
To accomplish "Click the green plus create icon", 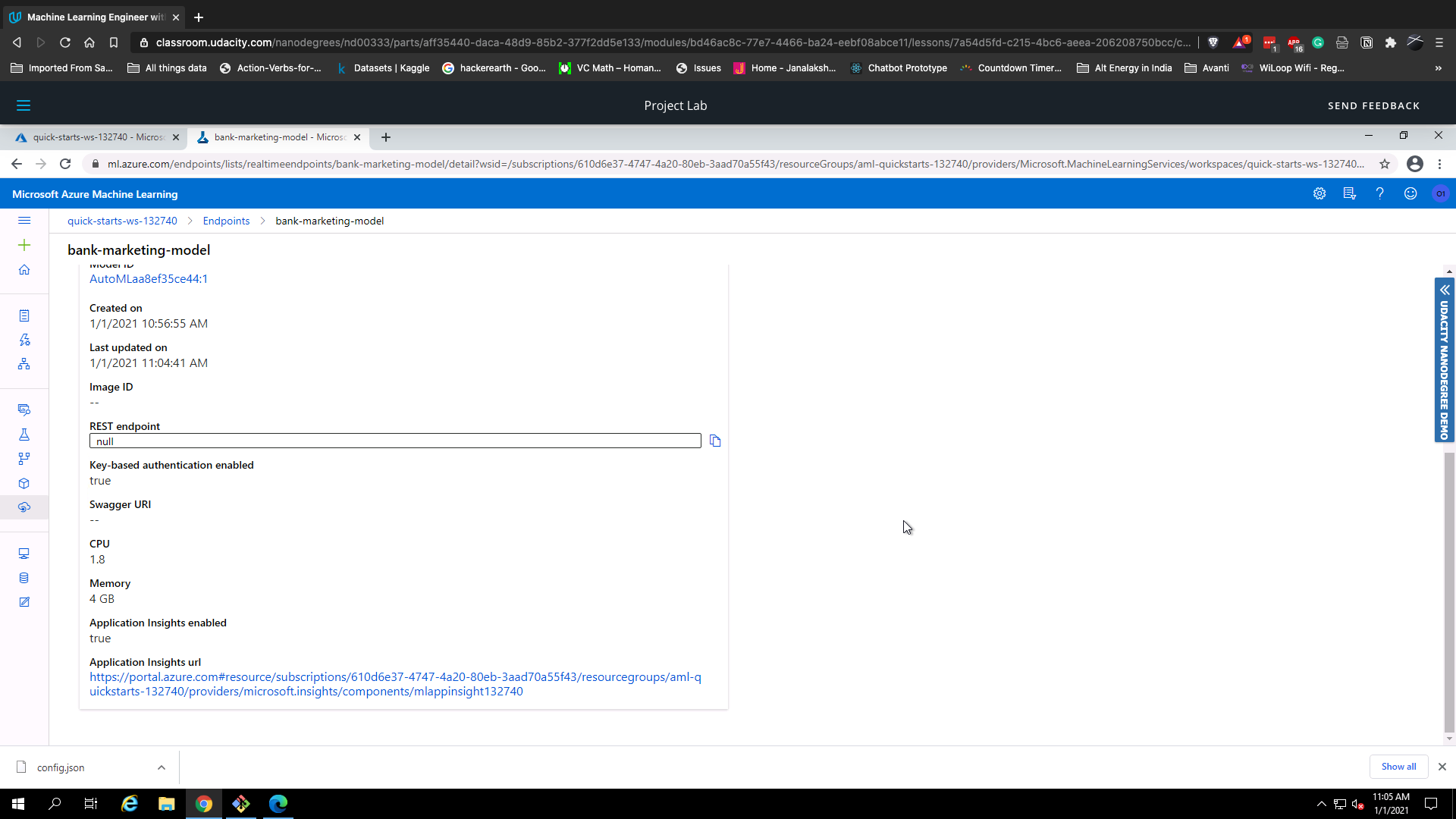I will click(24, 245).
